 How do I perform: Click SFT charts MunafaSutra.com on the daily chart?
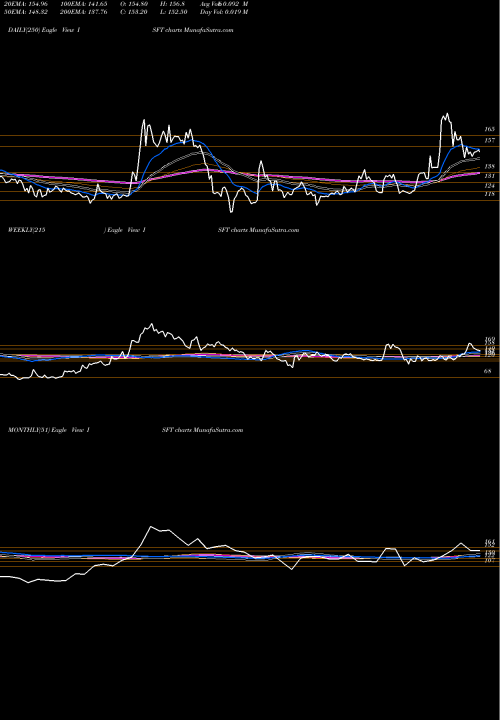pyautogui.click(x=193, y=30)
